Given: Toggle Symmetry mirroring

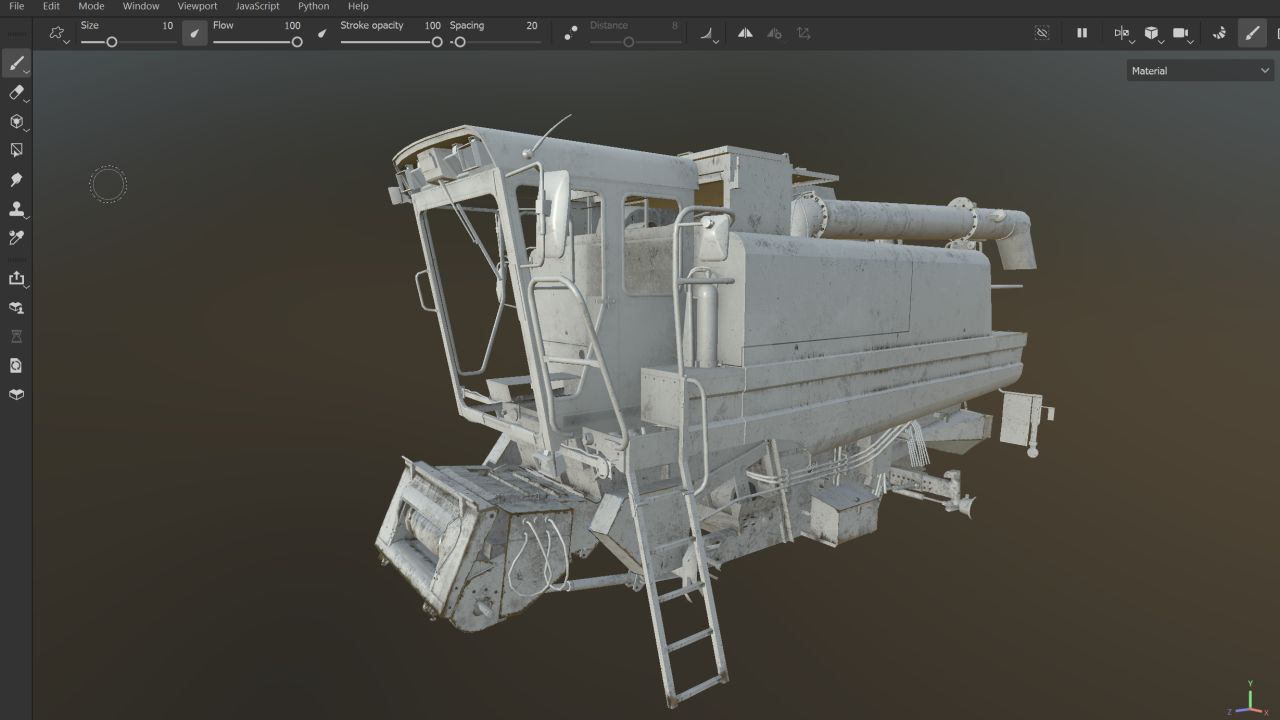Looking at the screenshot, I should click(x=745, y=33).
